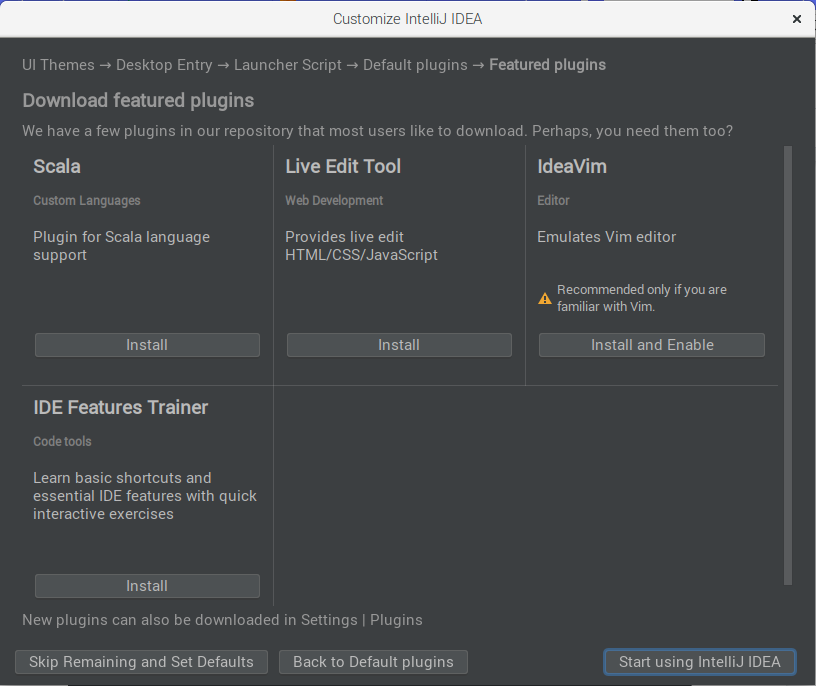
Task: Close the Customize IntelliJ IDEA dialog
Action: click(x=796, y=19)
